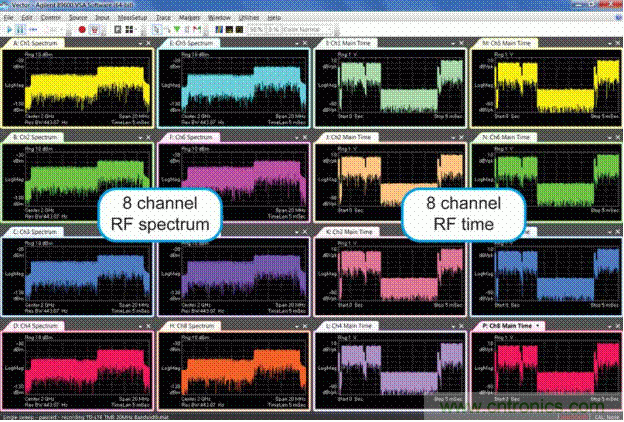Screen dimensions: 624x422
Task: Click the Run (play) measurement icon
Action: [x=8, y=30]
